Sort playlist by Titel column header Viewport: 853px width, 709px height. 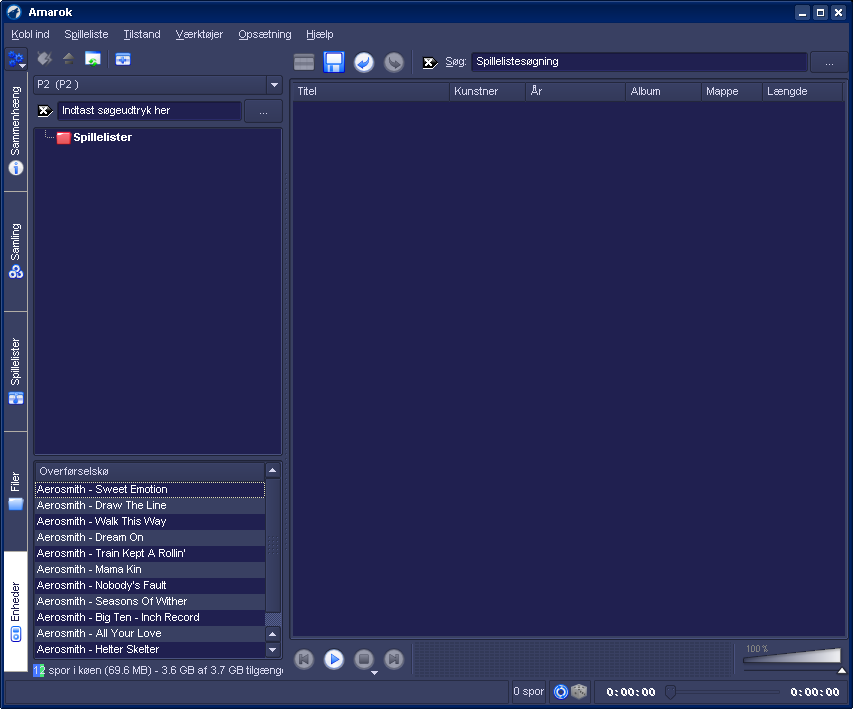pos(370,91)
